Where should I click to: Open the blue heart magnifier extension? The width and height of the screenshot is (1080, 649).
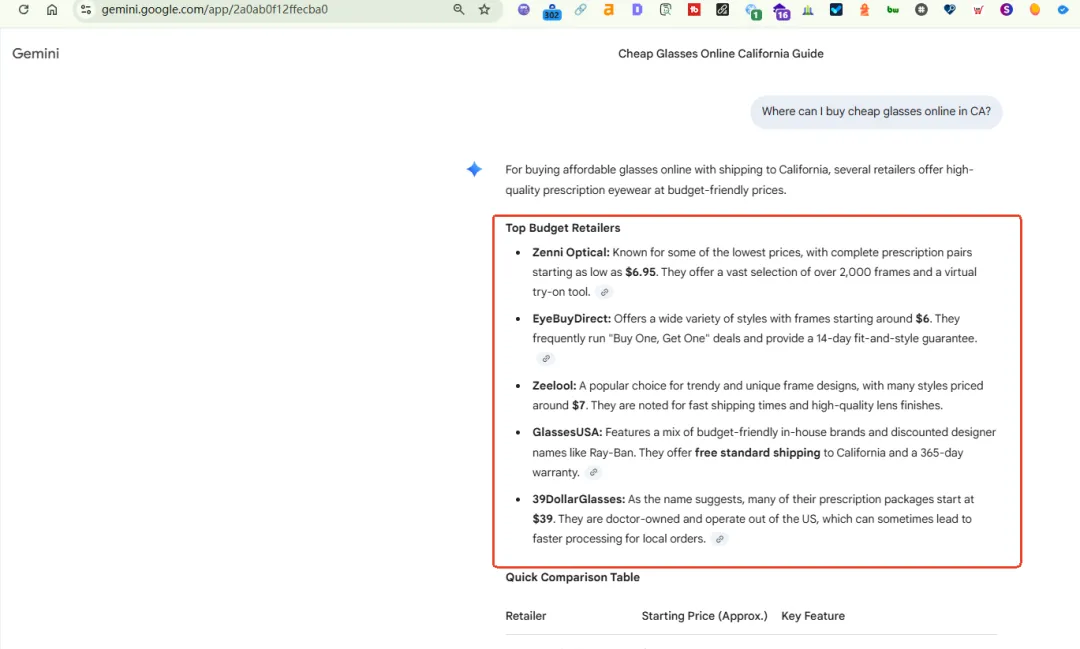[x=950, y=10]
